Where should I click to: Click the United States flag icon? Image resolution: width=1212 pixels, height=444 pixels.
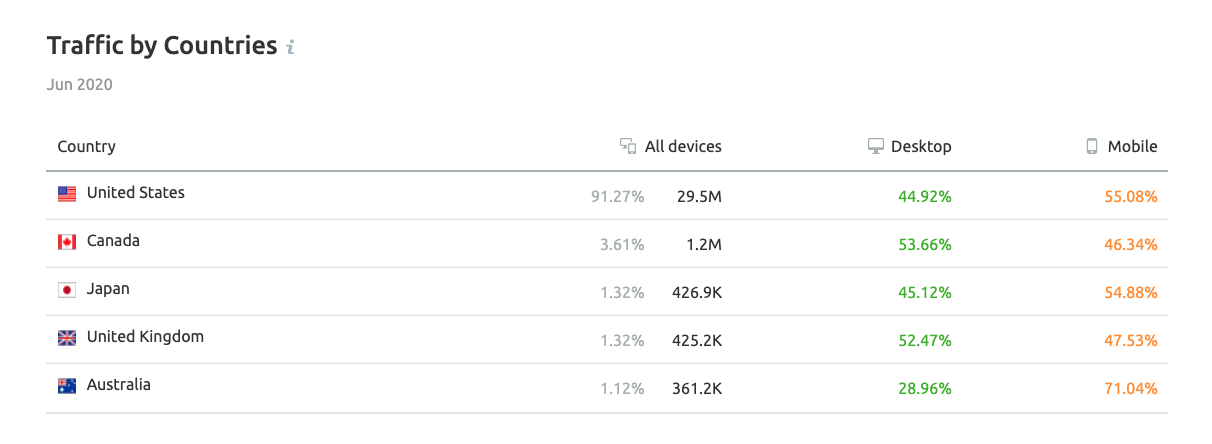67,194
